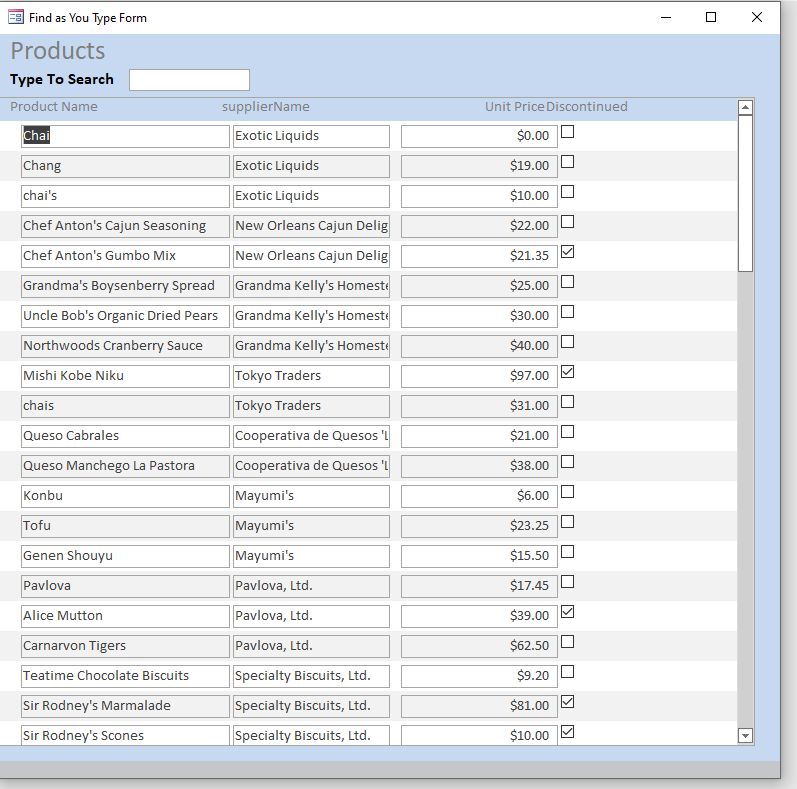This screenshot has width=797, height=789.
Task: Maximize the Find as You Type Form window
Action: pyautogui.click(x=711, y=17)
